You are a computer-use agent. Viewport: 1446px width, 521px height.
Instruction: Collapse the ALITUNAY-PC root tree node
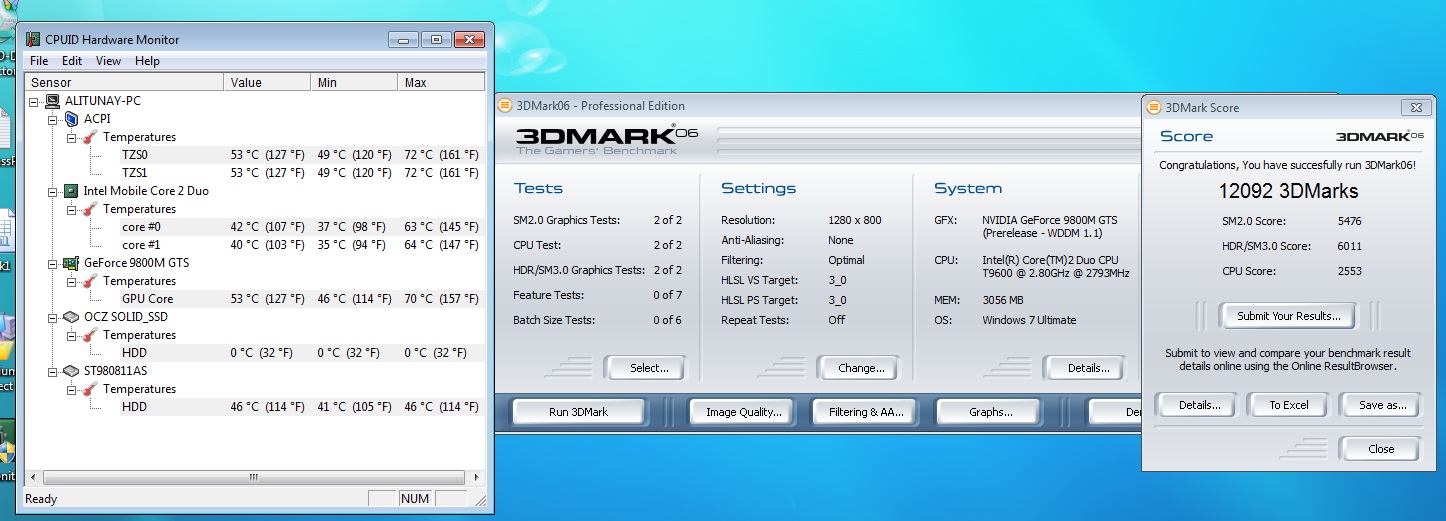[36, 101]
